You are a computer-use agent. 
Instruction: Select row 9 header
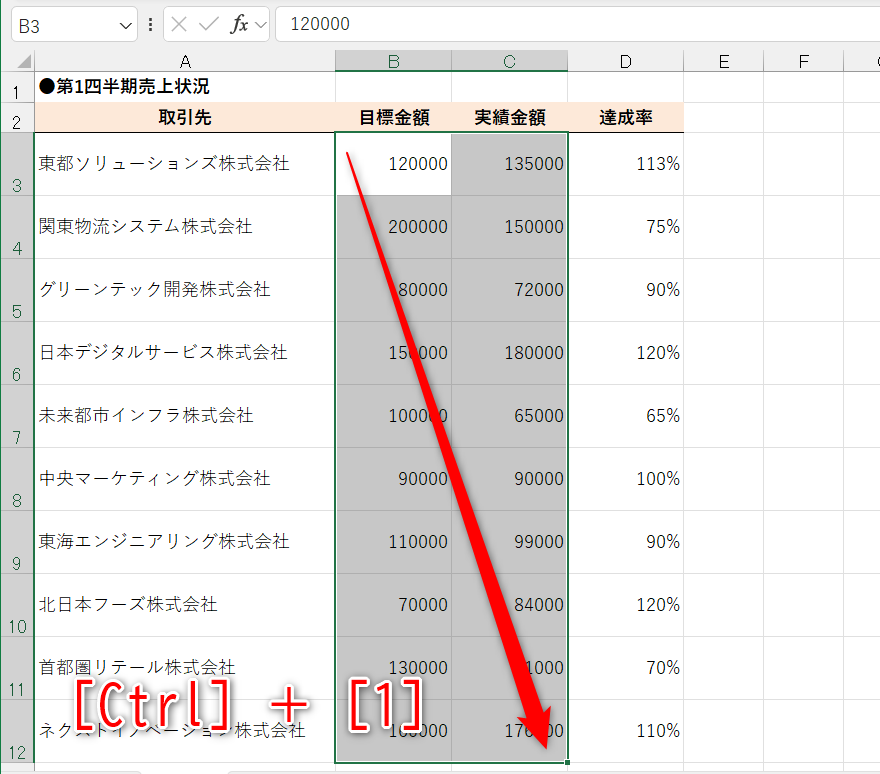(x=17, y=542)
